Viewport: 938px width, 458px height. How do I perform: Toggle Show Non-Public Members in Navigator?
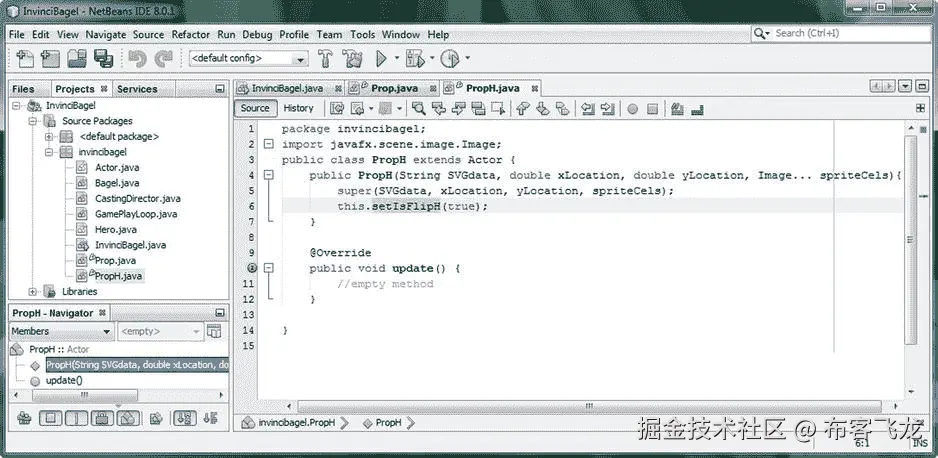tap(103, 419)
